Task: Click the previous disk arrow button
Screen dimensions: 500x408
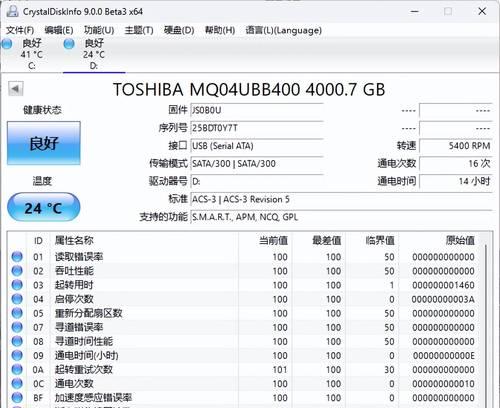Action: pyautogui.click(x=15, y=89)
